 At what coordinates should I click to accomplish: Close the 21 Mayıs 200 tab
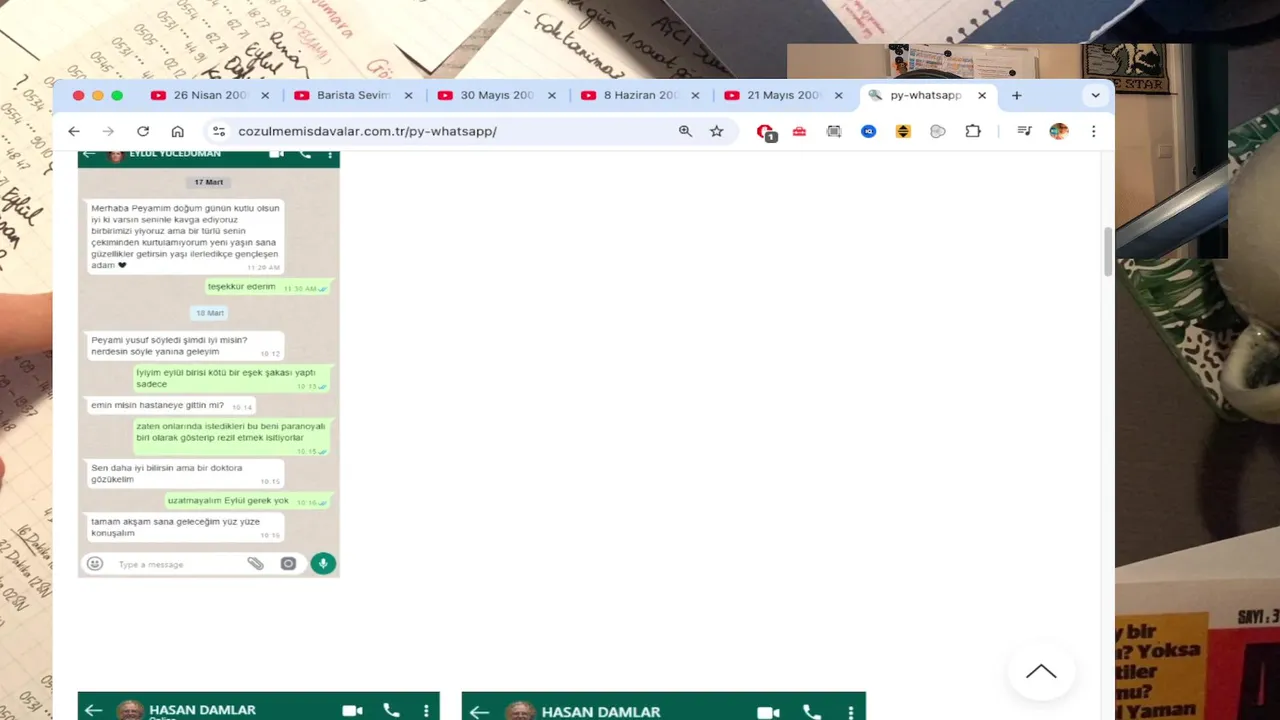[x=839, y=95]
